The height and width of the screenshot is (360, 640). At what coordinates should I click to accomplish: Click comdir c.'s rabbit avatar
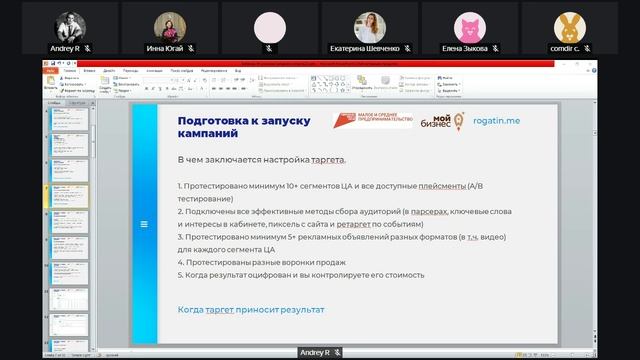point(570,27)
